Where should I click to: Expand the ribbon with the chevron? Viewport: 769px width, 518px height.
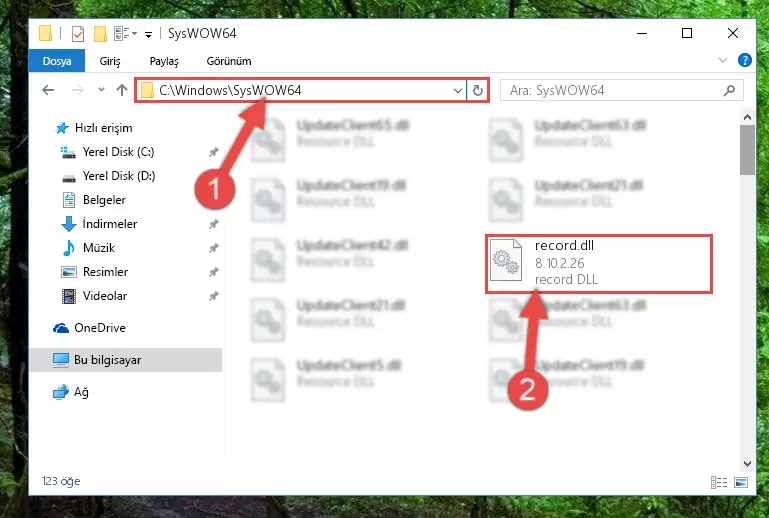[x=722, y=60]
